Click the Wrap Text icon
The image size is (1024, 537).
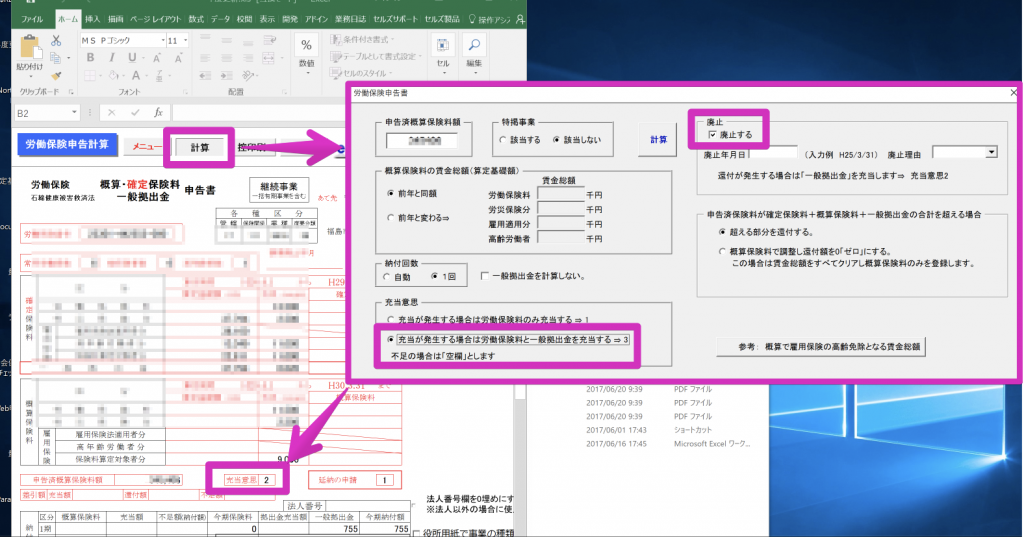(x=269, y=41)
